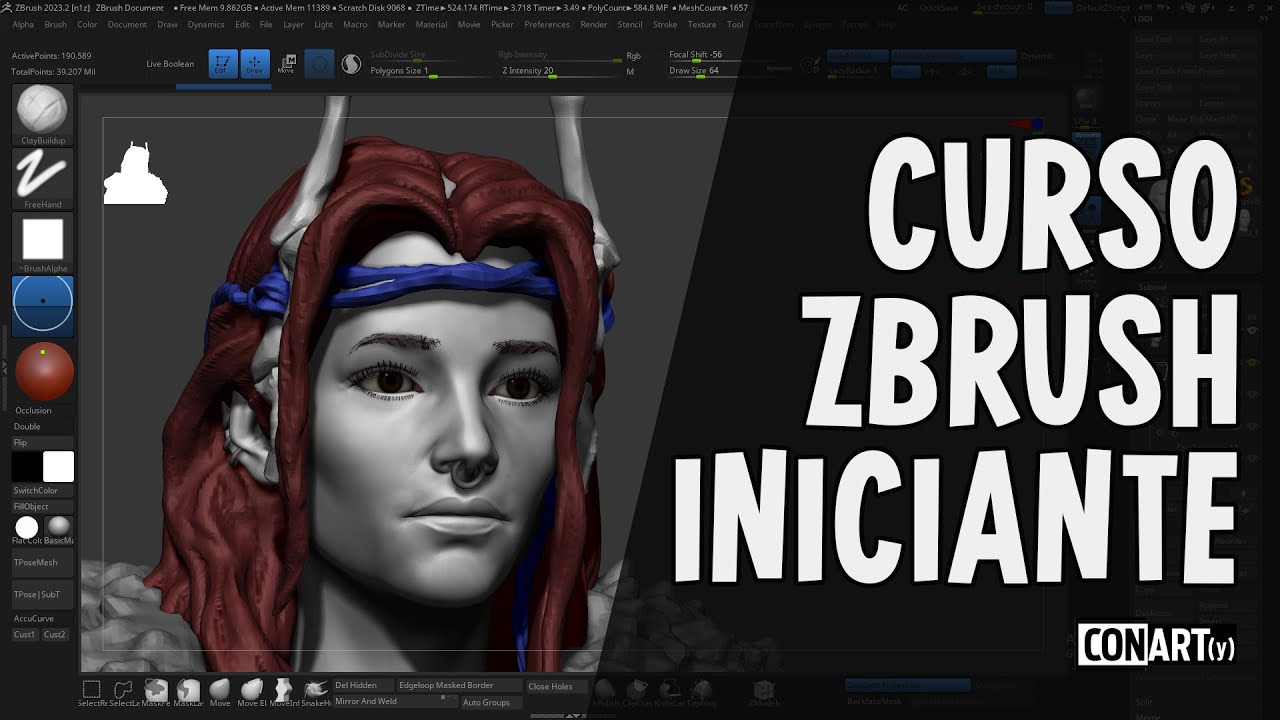Open the Material menu
Viewport: 1280px width, 720px height.
[431, 24]
